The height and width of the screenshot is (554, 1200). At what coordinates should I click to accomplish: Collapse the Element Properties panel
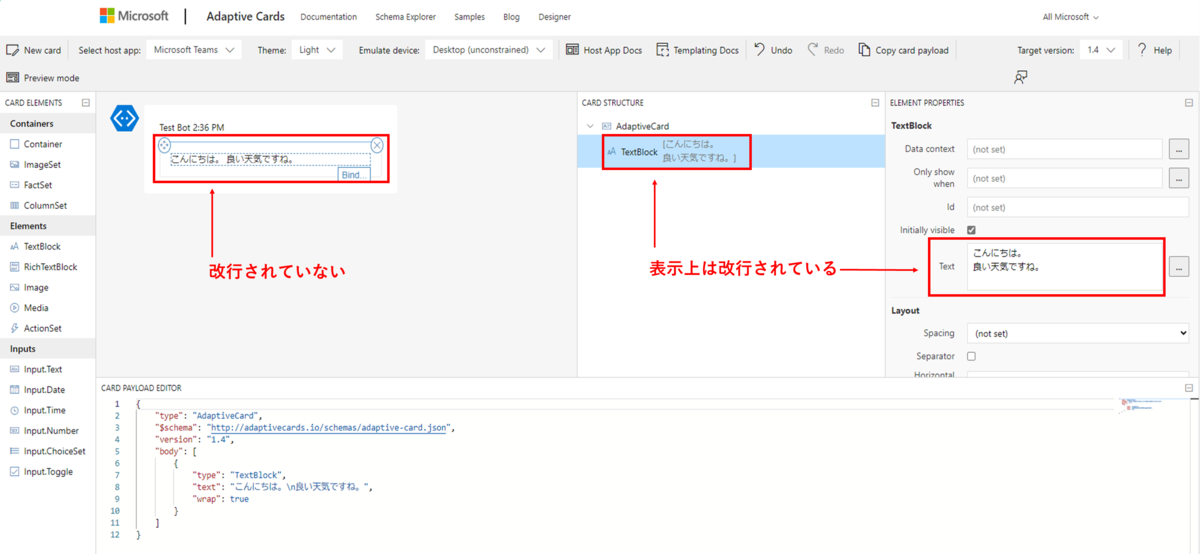(x=1189, y=103)
